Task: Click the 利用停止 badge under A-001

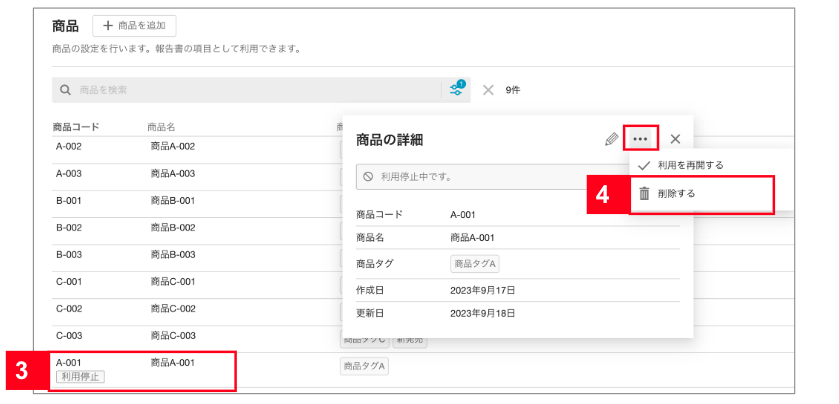Action: tap(81, 377)
